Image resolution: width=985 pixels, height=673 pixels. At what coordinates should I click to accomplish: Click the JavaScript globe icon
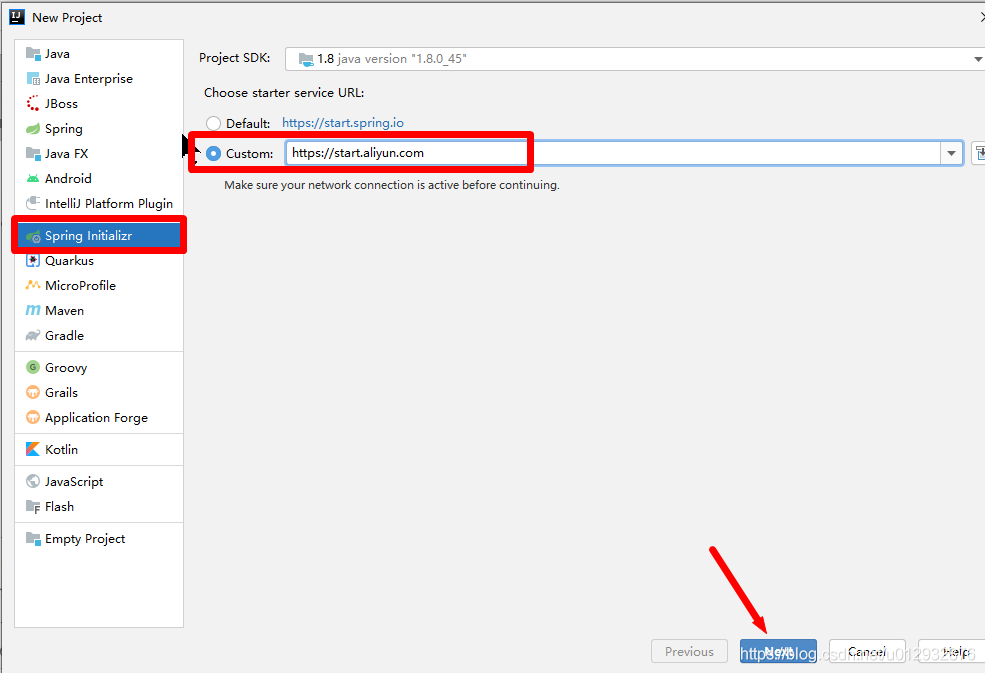pyautogui.click(x=33, y=481)
